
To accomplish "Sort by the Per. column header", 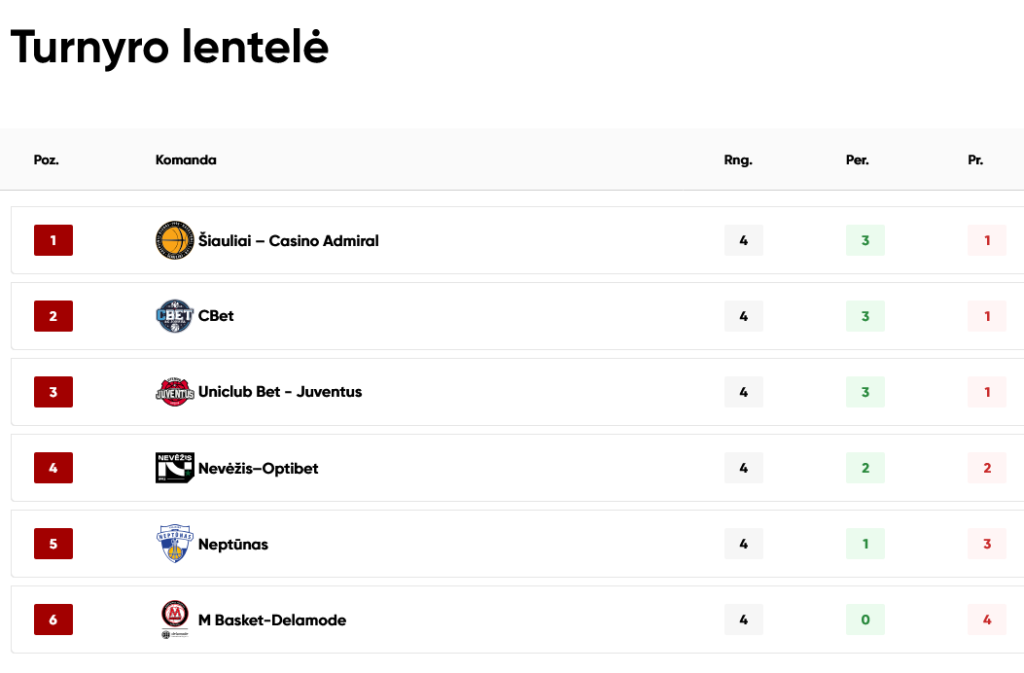I will pyautogui.click(x=857, y=160).
